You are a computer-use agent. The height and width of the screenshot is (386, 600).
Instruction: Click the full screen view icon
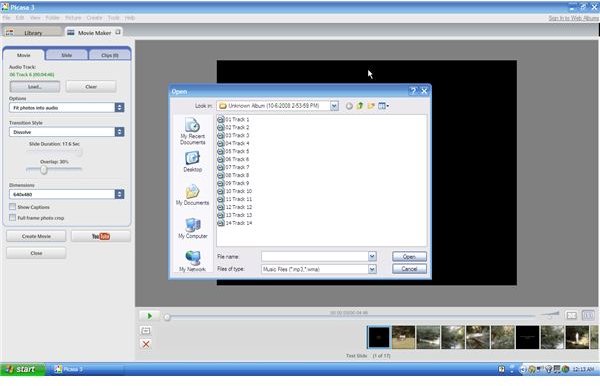(x=571, y=316)
